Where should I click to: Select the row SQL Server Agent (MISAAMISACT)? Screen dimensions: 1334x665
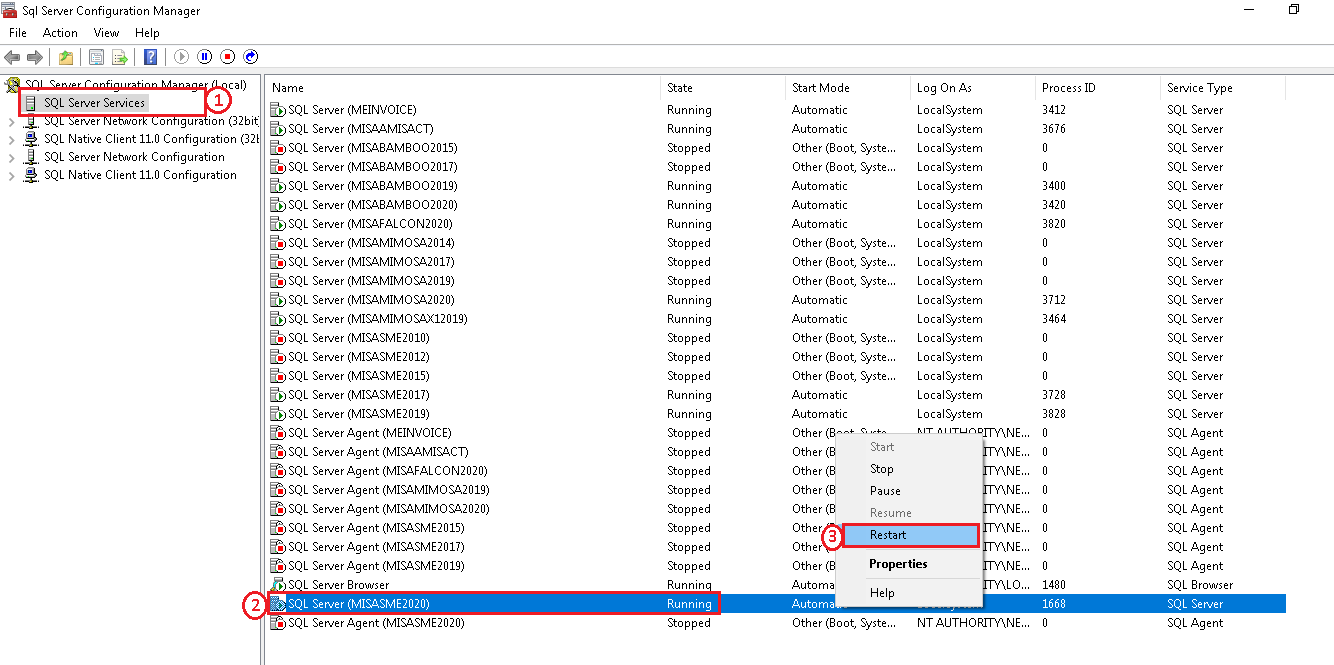tap(776, 452)
